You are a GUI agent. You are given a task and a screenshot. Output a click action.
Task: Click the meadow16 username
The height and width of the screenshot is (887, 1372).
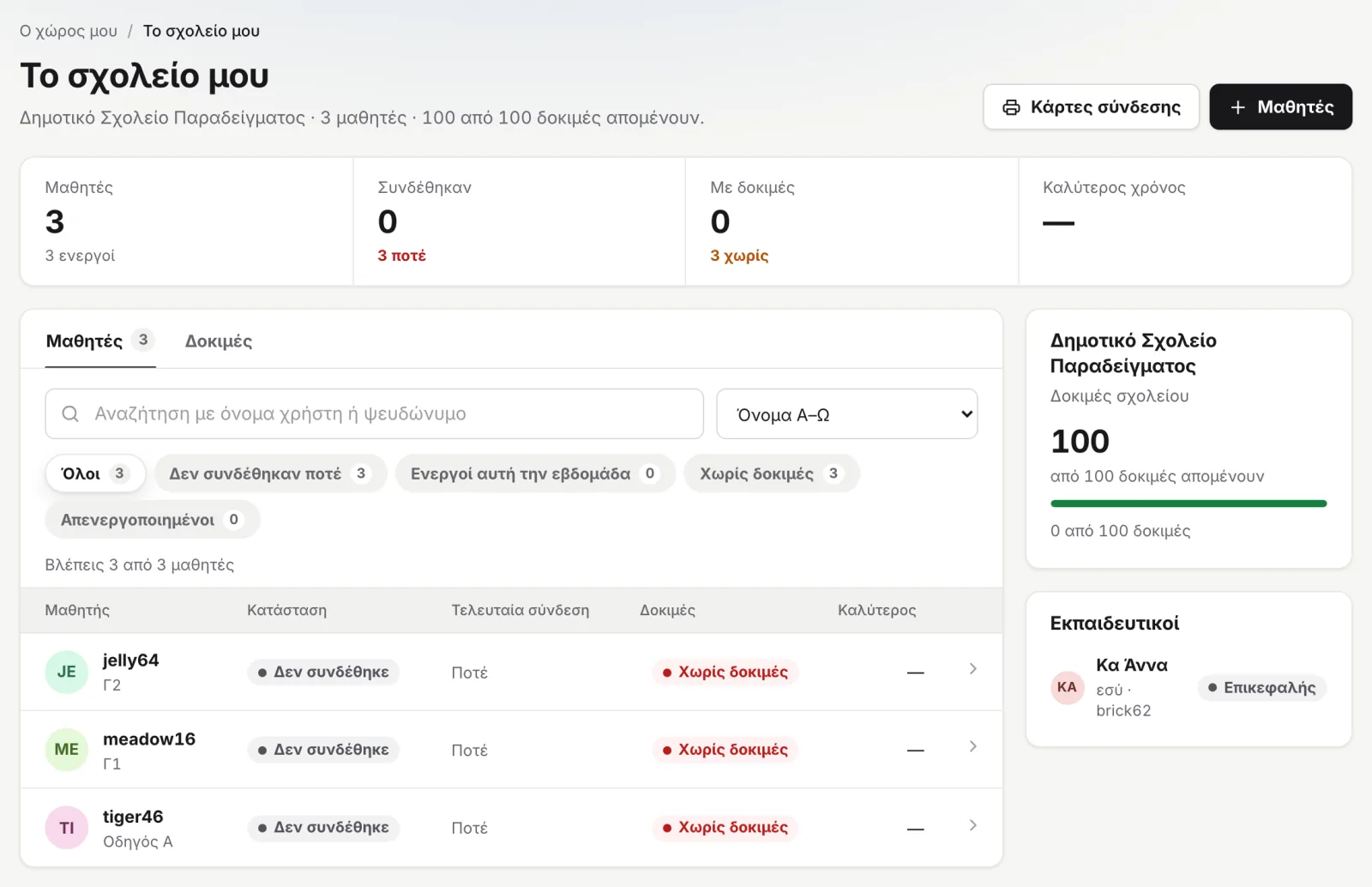coord(149,739)
